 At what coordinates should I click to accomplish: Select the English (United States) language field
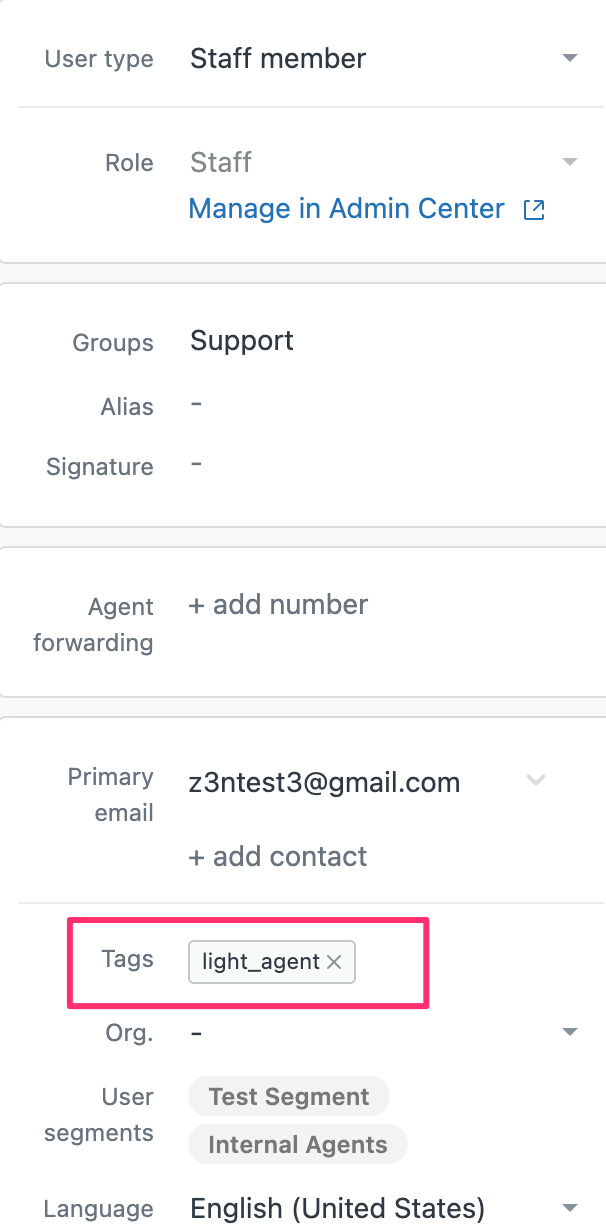[x=337, y=1208]
